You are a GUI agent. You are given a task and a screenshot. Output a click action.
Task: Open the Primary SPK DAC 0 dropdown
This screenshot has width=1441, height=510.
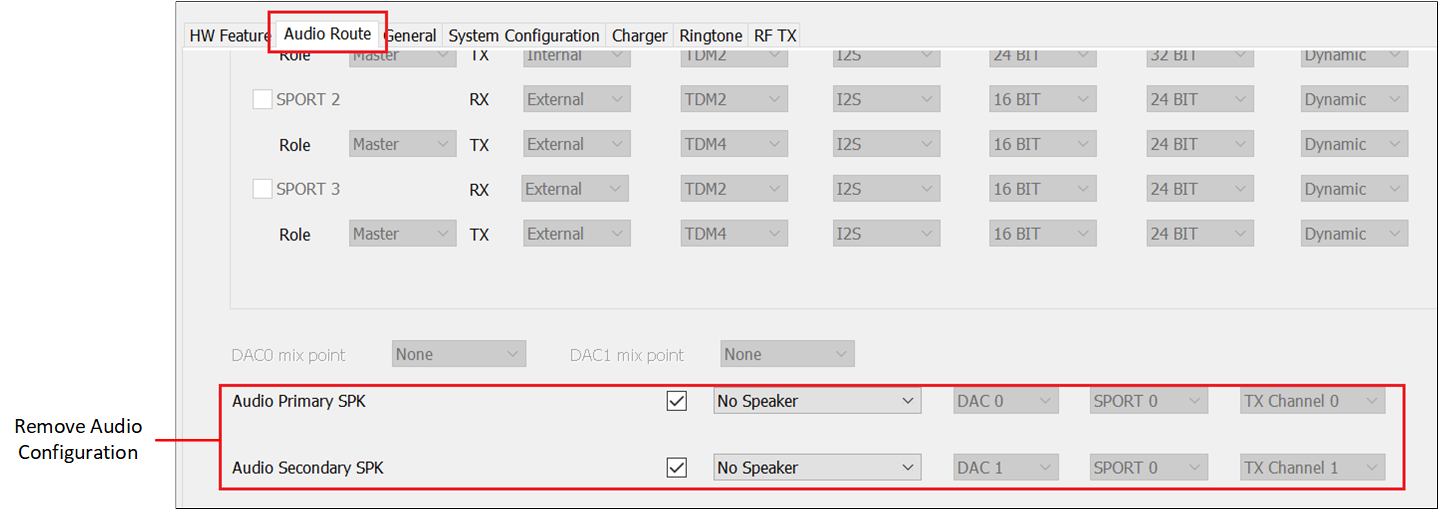(1005, 401)
